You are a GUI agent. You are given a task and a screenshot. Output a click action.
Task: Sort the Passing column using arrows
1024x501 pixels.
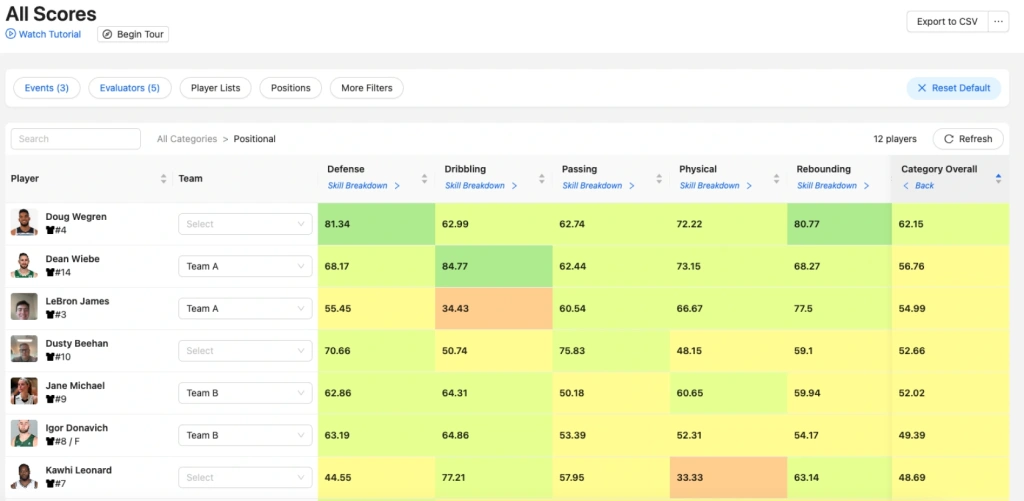click(x=658, y=179)
